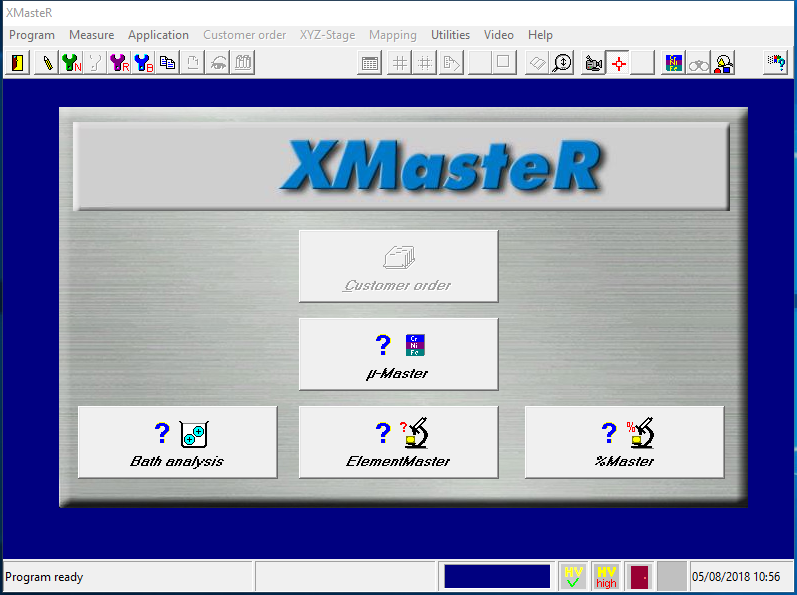Image resolution: width=797 pixels, height=595 pixels.
Task: Expand the Application menu
Action: 158,35
